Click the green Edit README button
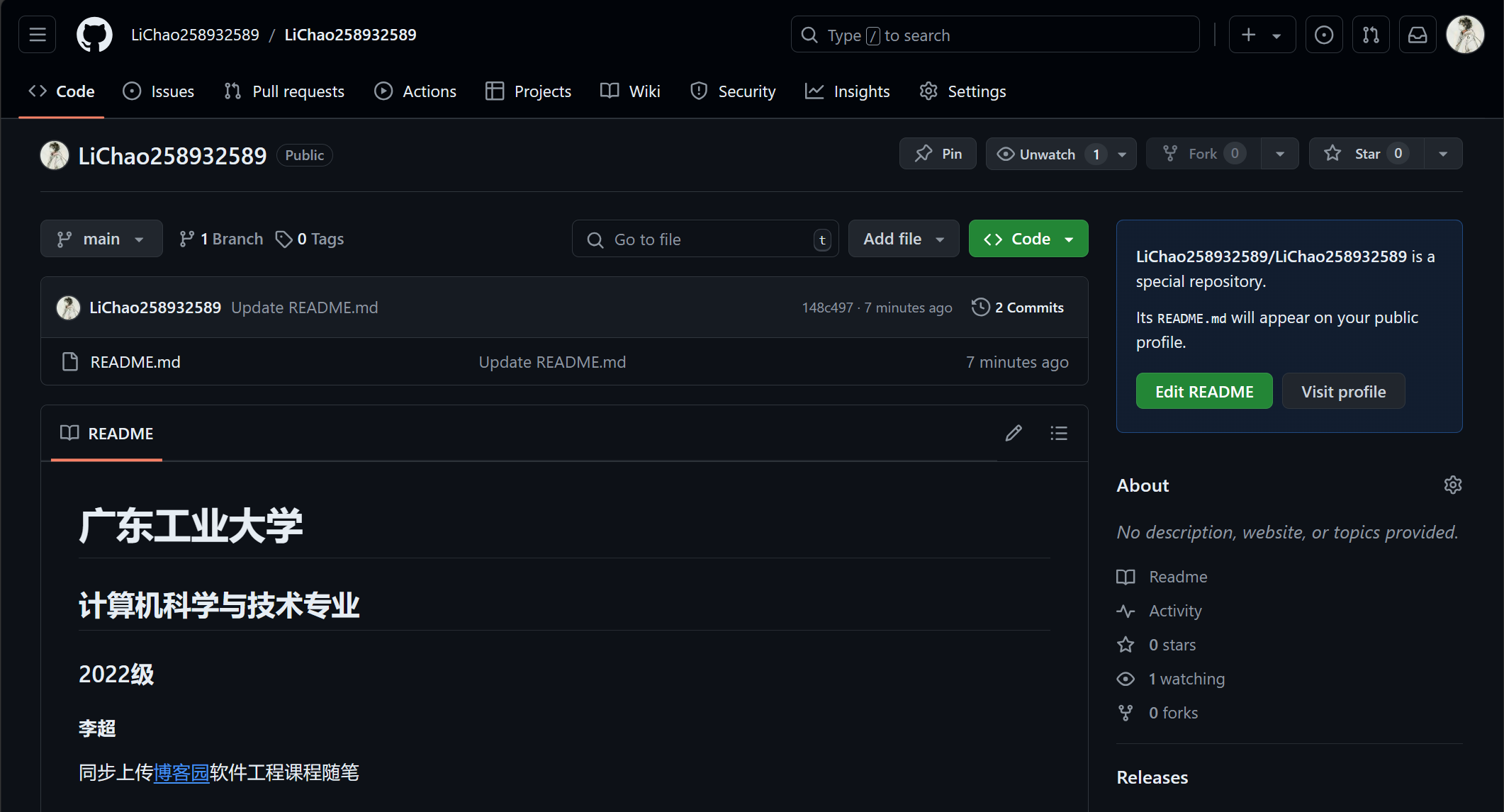Screen dimensions: 1504x812 (x=1203, y=391)
